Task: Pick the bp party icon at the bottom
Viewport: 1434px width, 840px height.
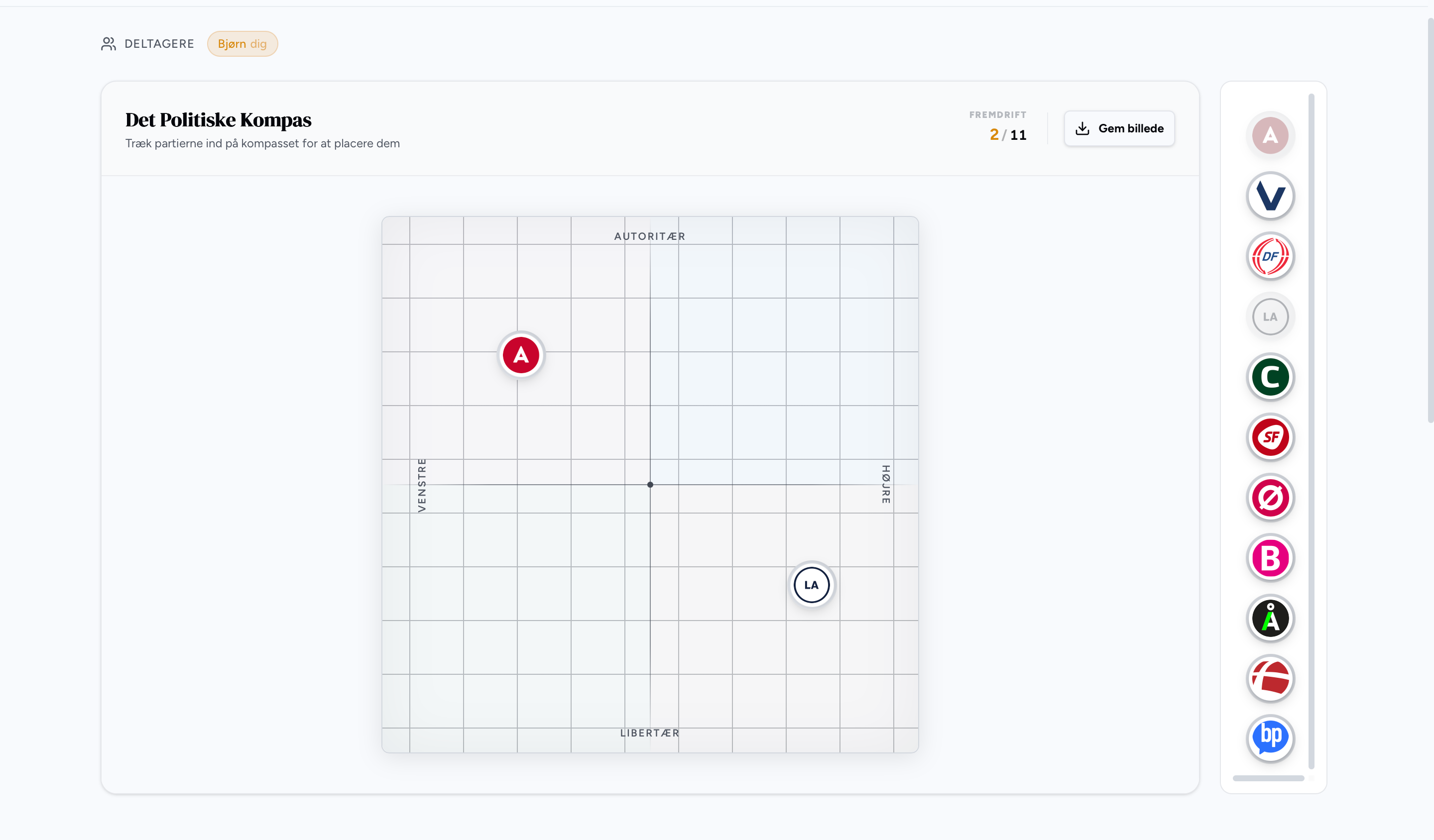Action: (x=1271, y=739)
